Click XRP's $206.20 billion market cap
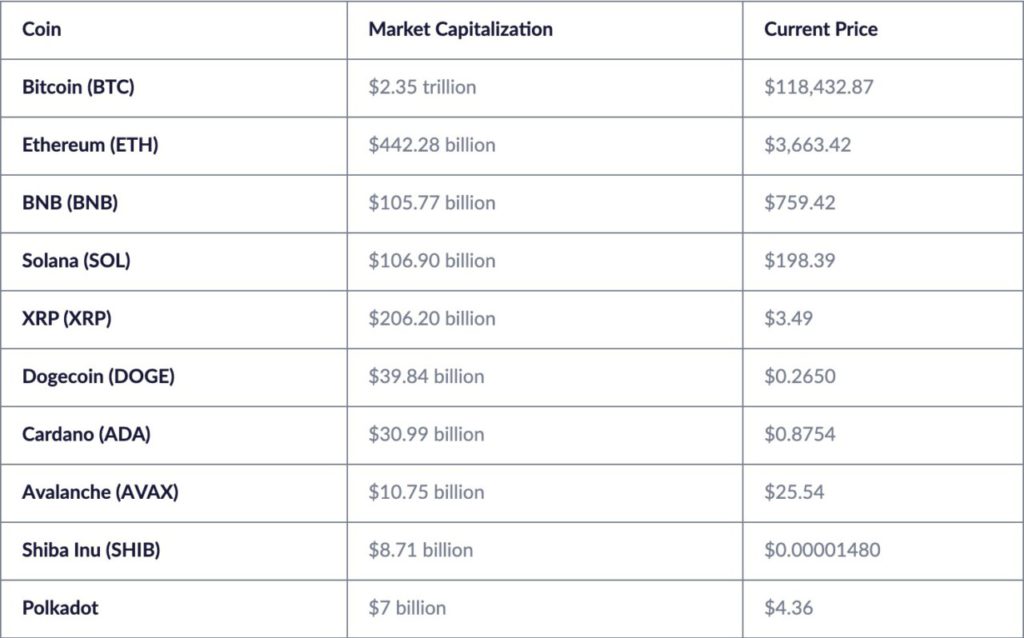The image size is (1024, 638). point(432,319)
